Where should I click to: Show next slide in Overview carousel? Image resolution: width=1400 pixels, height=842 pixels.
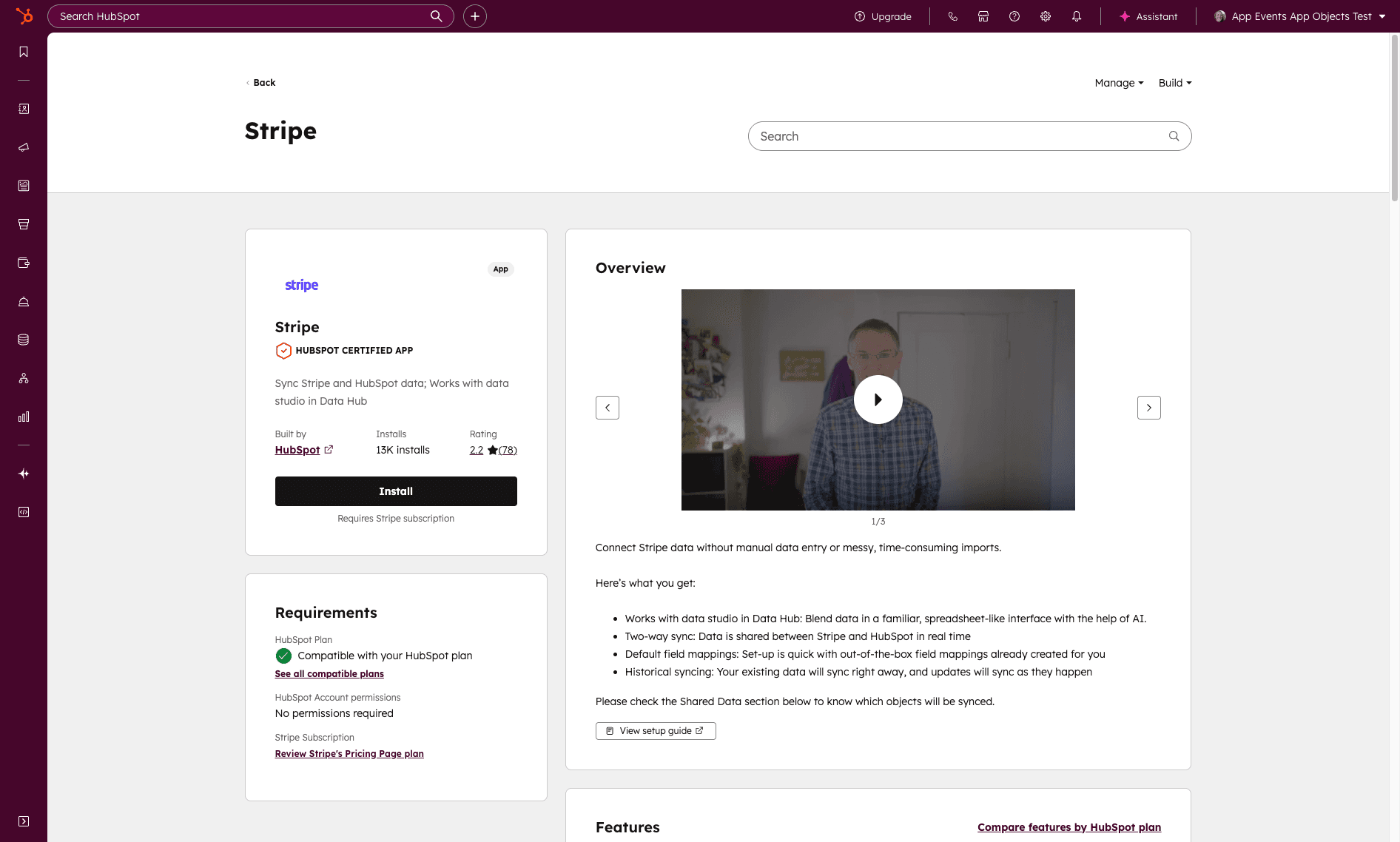[x=1149, y=408]
